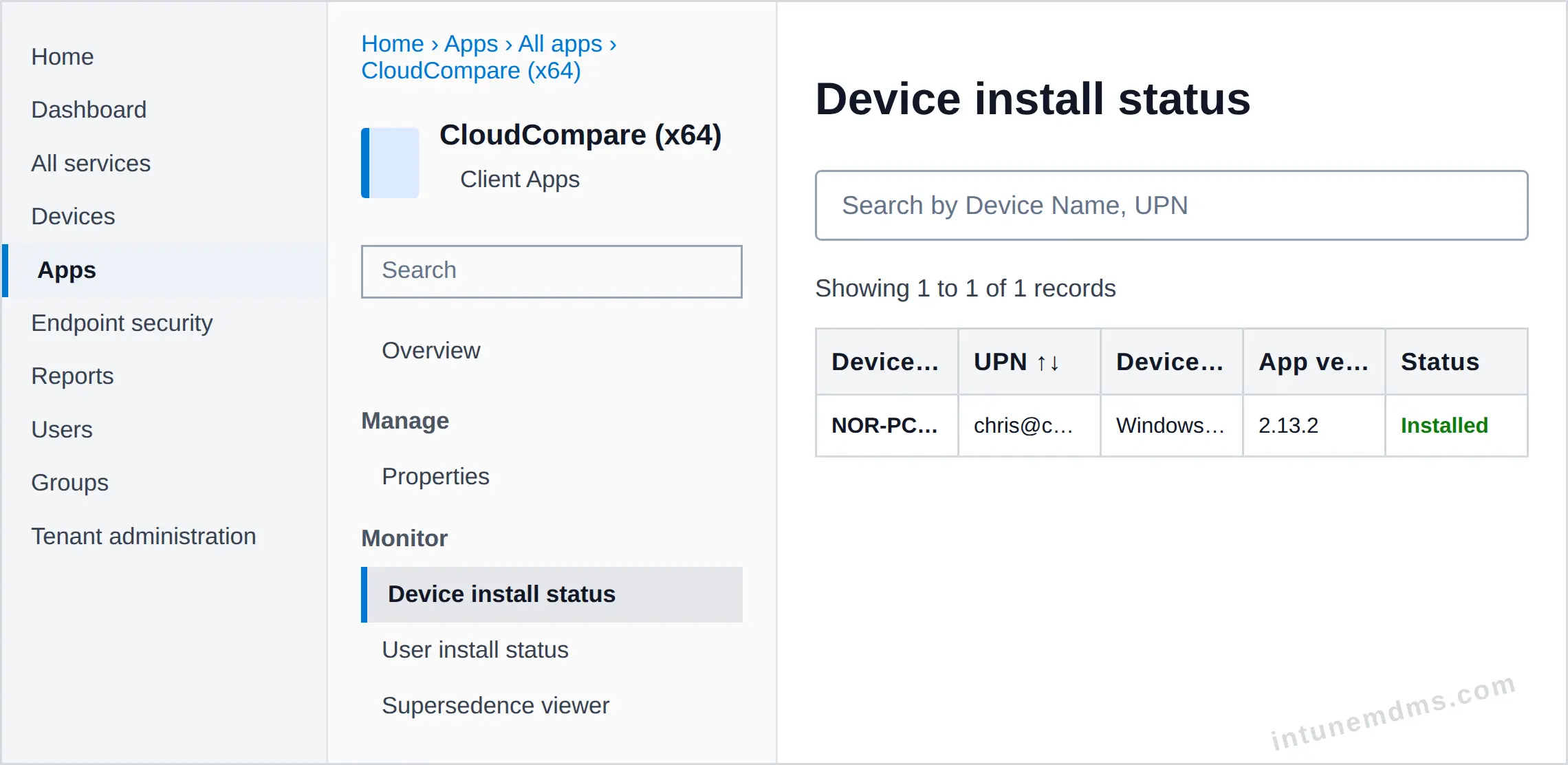Open Properties under Manage
Viewport: 1568px width, 765px height.
coord(435,476)
